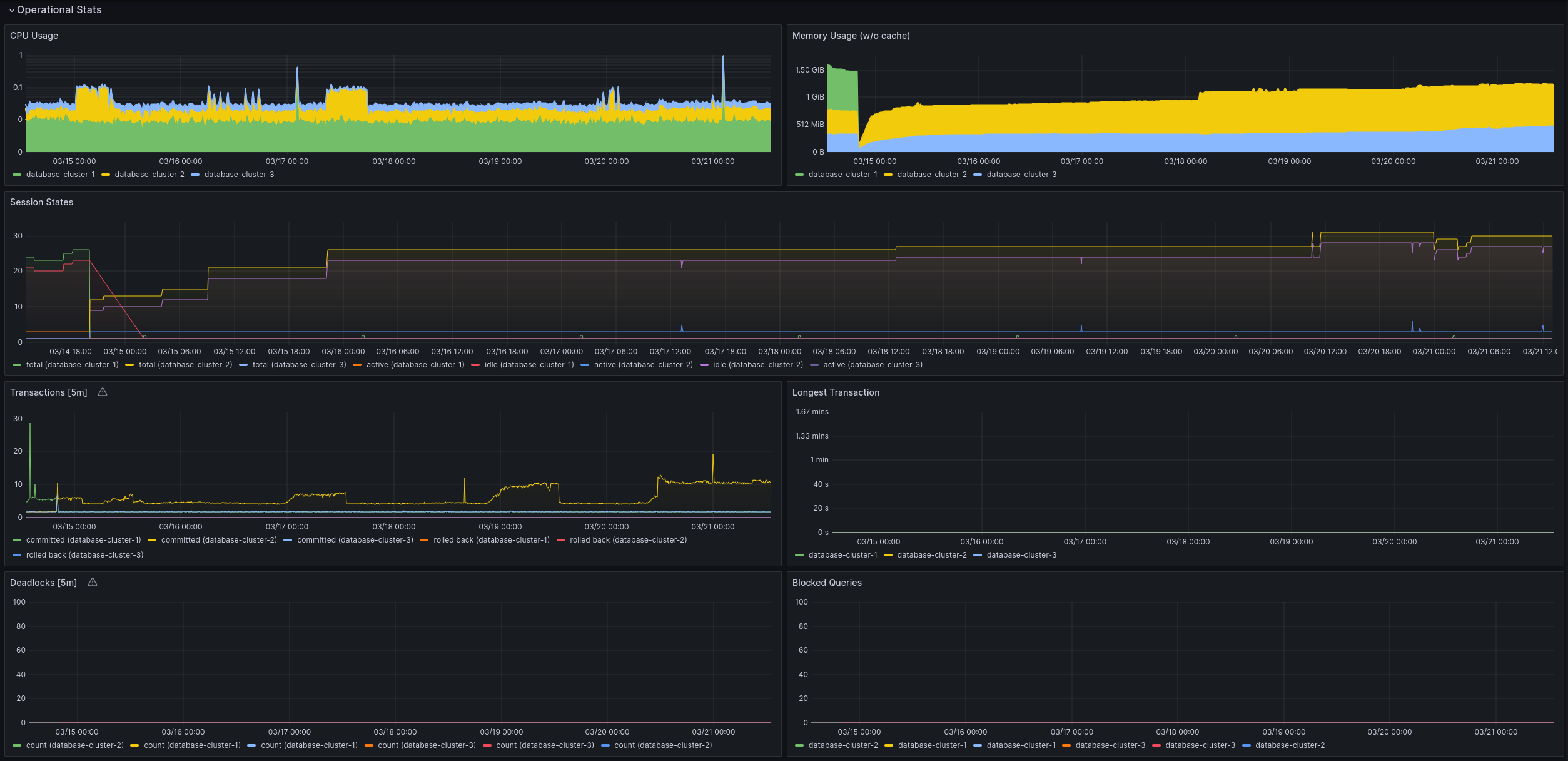The height and width of the screenshot is (761, 1568).
Task: Click Operational Stats row title
Action: tap(59, 10)
